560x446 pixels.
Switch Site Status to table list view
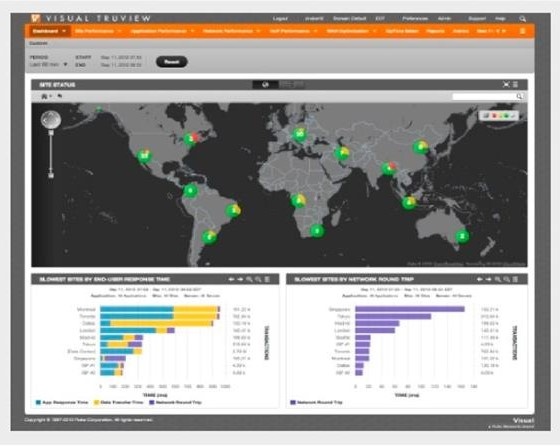(x=291, y=85)
